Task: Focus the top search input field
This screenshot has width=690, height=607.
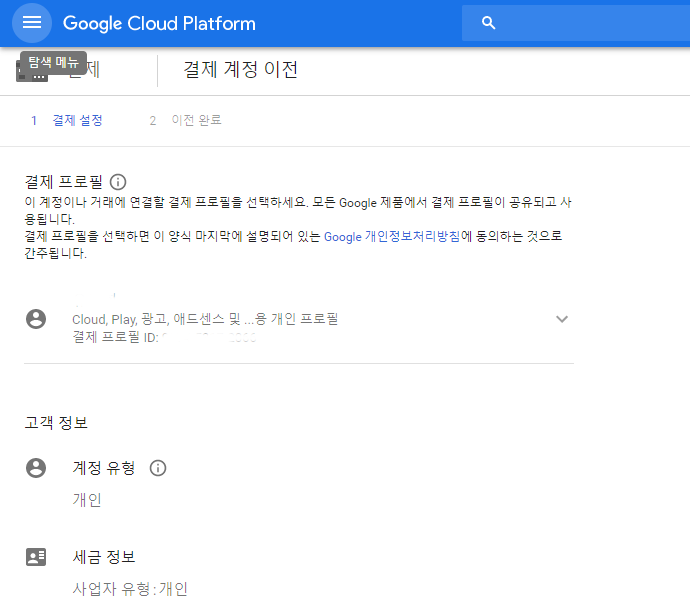Action: click(576, 23)
